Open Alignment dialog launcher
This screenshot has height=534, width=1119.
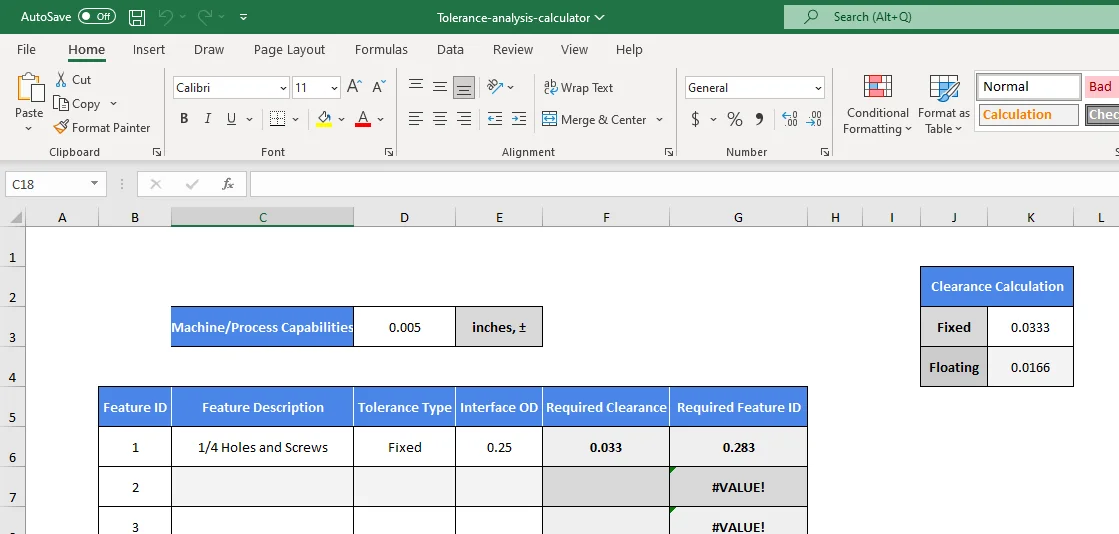(x=669, y=152)
